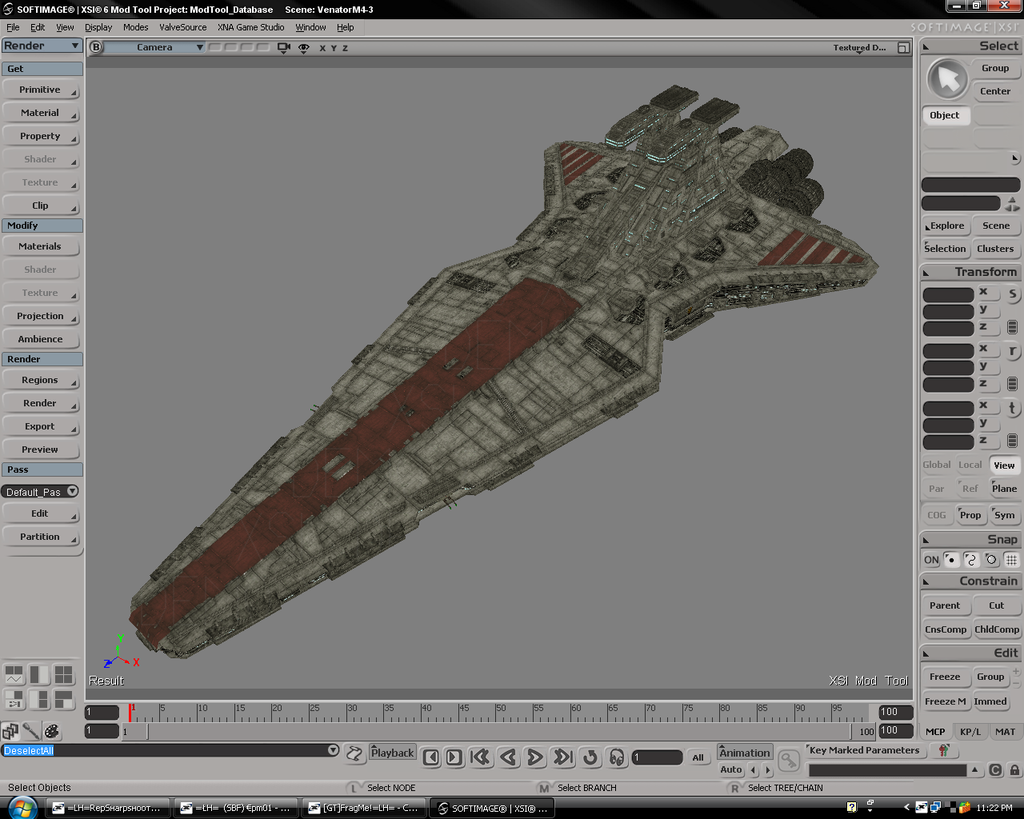Open the Display menu
1024x819 pixels.
(x=99, y=27)
